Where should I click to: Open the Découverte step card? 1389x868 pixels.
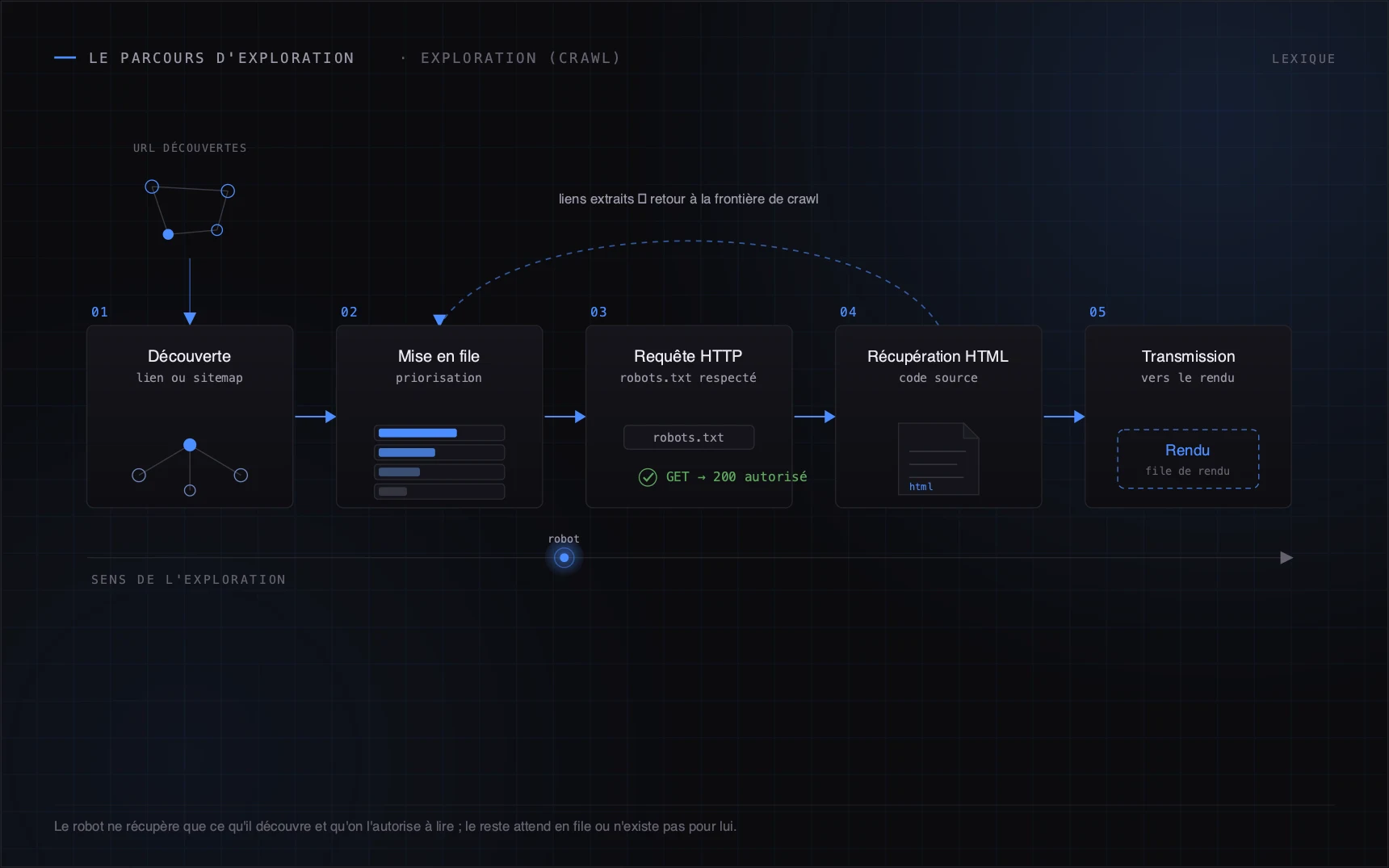coord(190,417)
